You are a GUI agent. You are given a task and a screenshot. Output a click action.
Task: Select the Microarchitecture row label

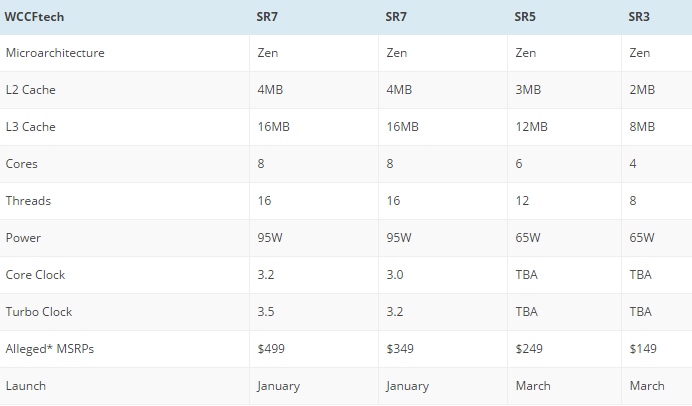(x=55, y=53)
